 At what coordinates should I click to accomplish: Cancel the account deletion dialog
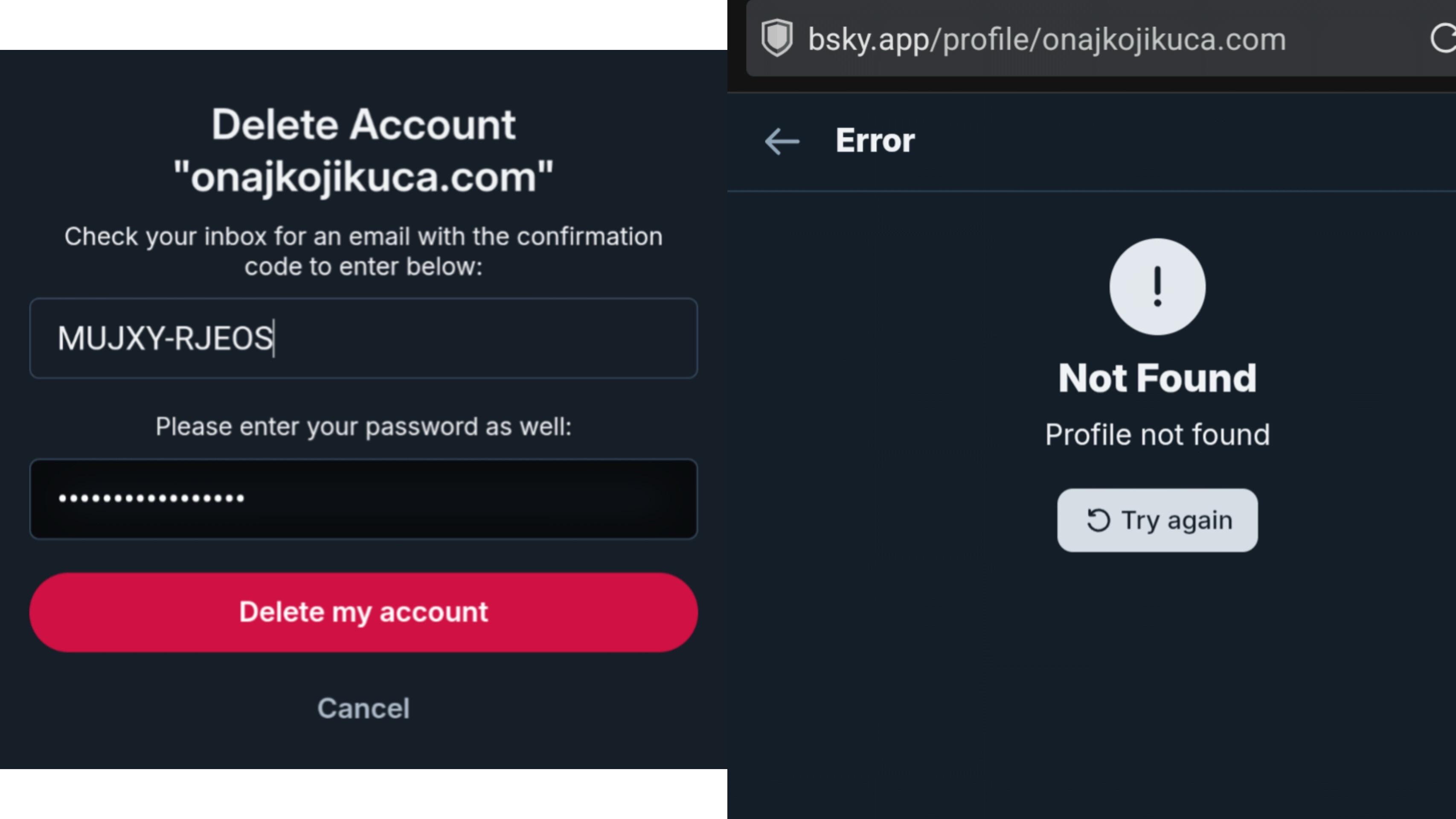pos(363,708)
